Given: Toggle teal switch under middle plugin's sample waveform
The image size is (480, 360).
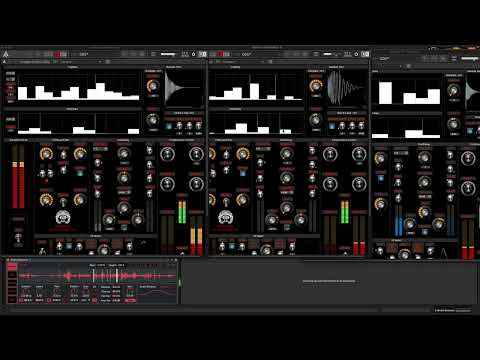Looking at the screenshot, I should point(332,126).
